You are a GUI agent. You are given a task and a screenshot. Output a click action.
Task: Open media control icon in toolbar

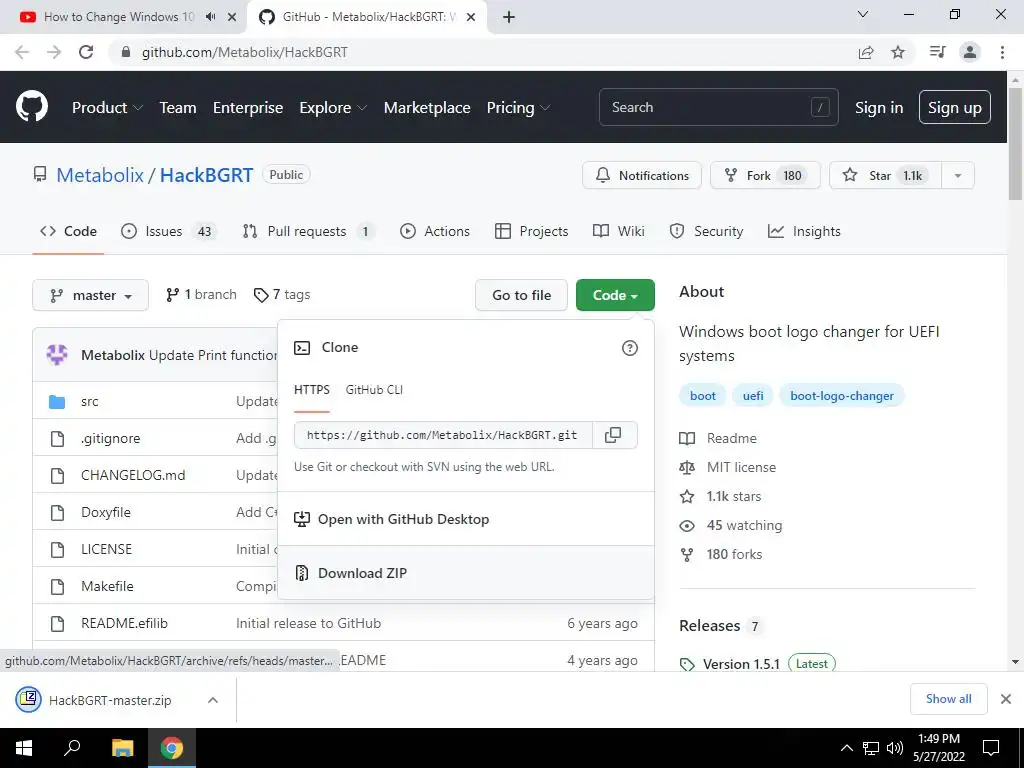(937, 52)
